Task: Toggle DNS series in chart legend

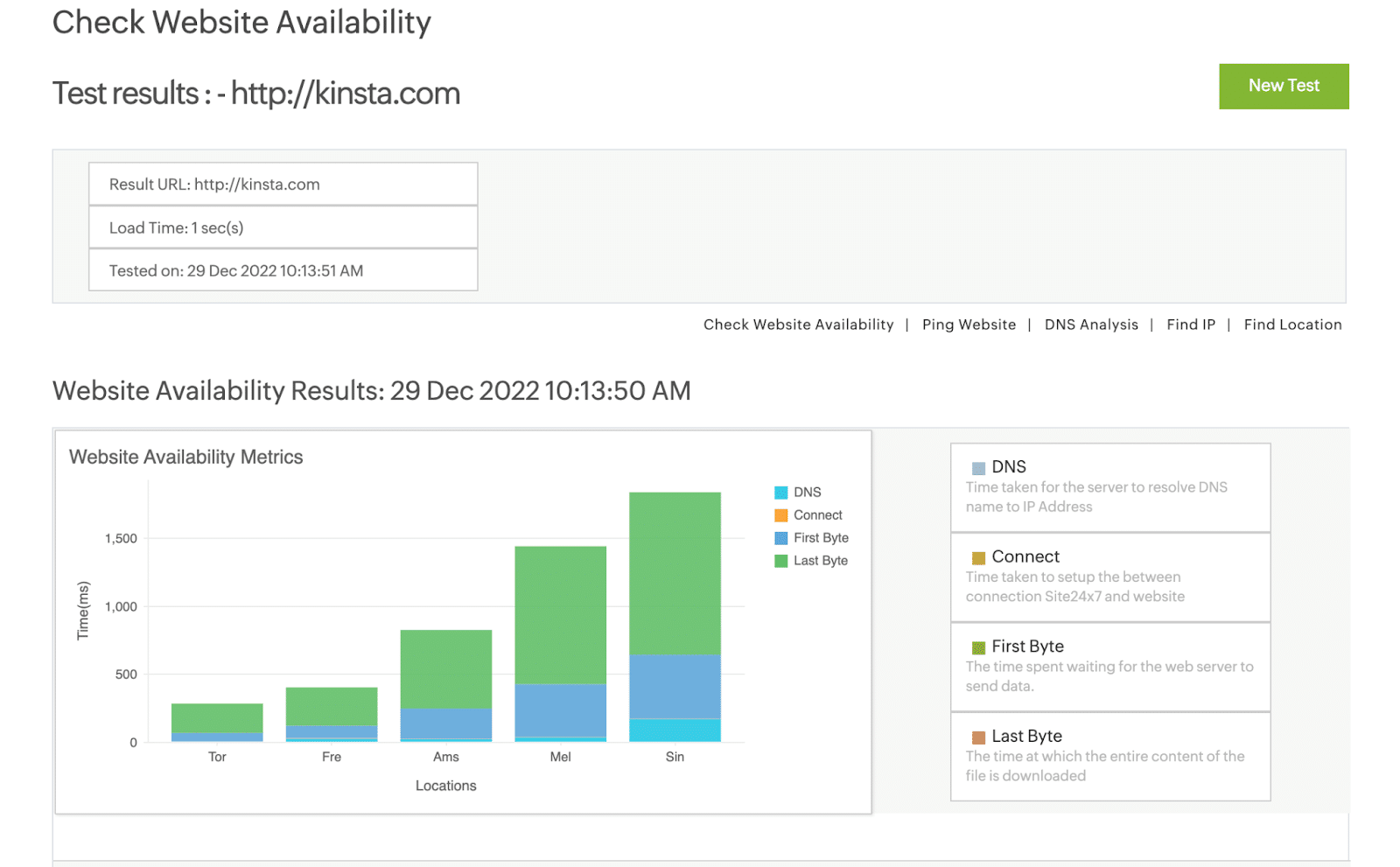Action: pyautogui.click(x=807, y=493)
